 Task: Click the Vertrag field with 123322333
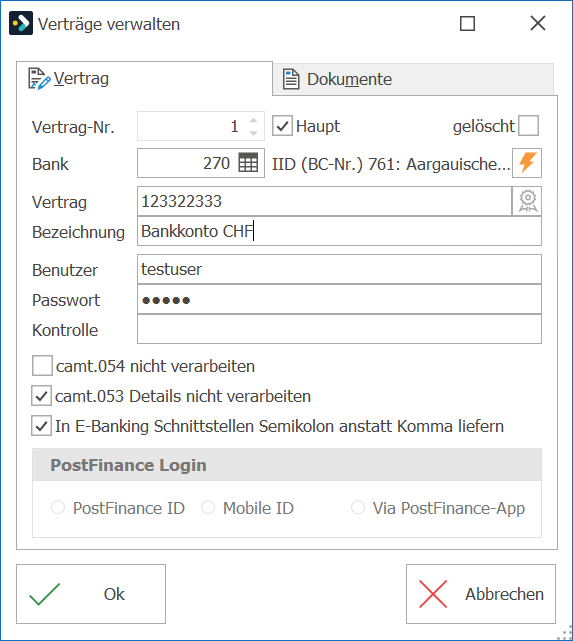point(325,201)
